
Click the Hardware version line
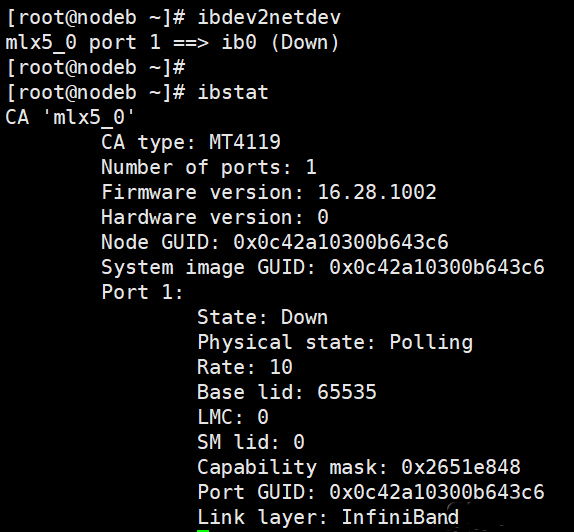(x=215, y=217)
